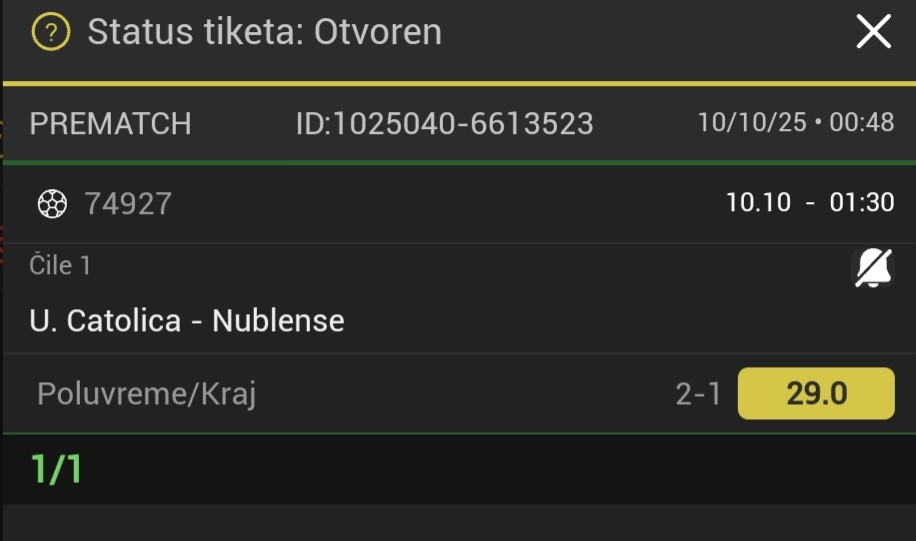Click the match code 74927
This screenshot has height=541, width=916.
tap(128, 204)
